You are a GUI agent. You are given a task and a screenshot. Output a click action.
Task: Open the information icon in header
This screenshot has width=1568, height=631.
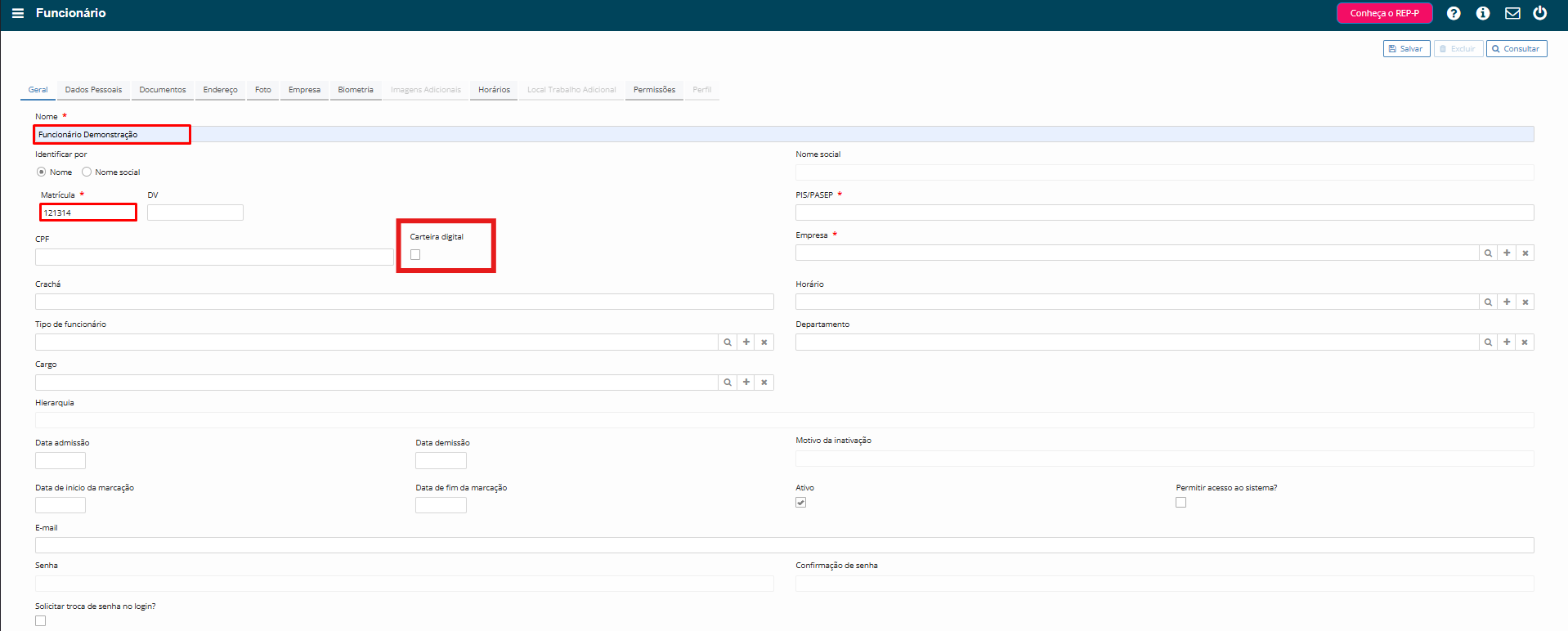coord(1483,13)
